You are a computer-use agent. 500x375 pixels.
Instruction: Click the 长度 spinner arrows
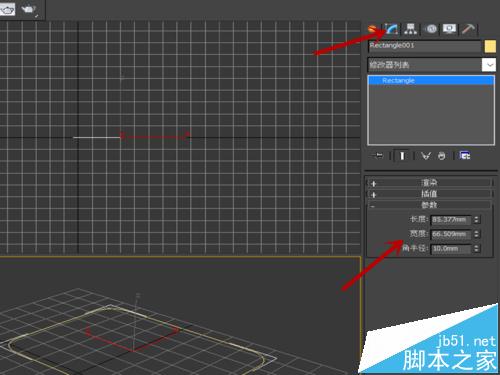[476, 220]
